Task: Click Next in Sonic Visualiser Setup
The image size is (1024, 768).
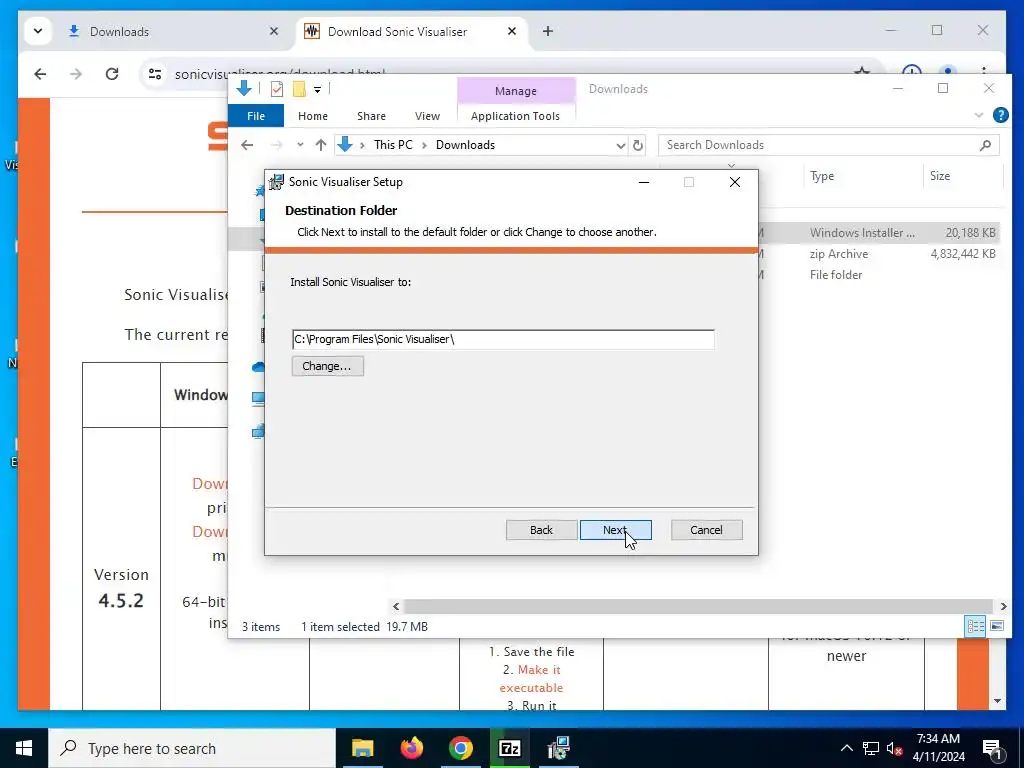Action: click(x=615, y=530)
